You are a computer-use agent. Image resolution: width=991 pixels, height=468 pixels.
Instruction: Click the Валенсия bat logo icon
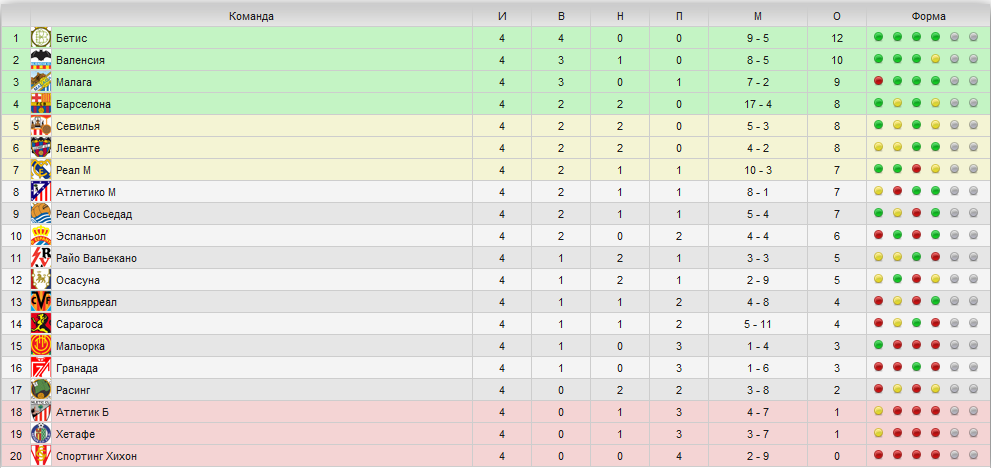click(41, 60)
